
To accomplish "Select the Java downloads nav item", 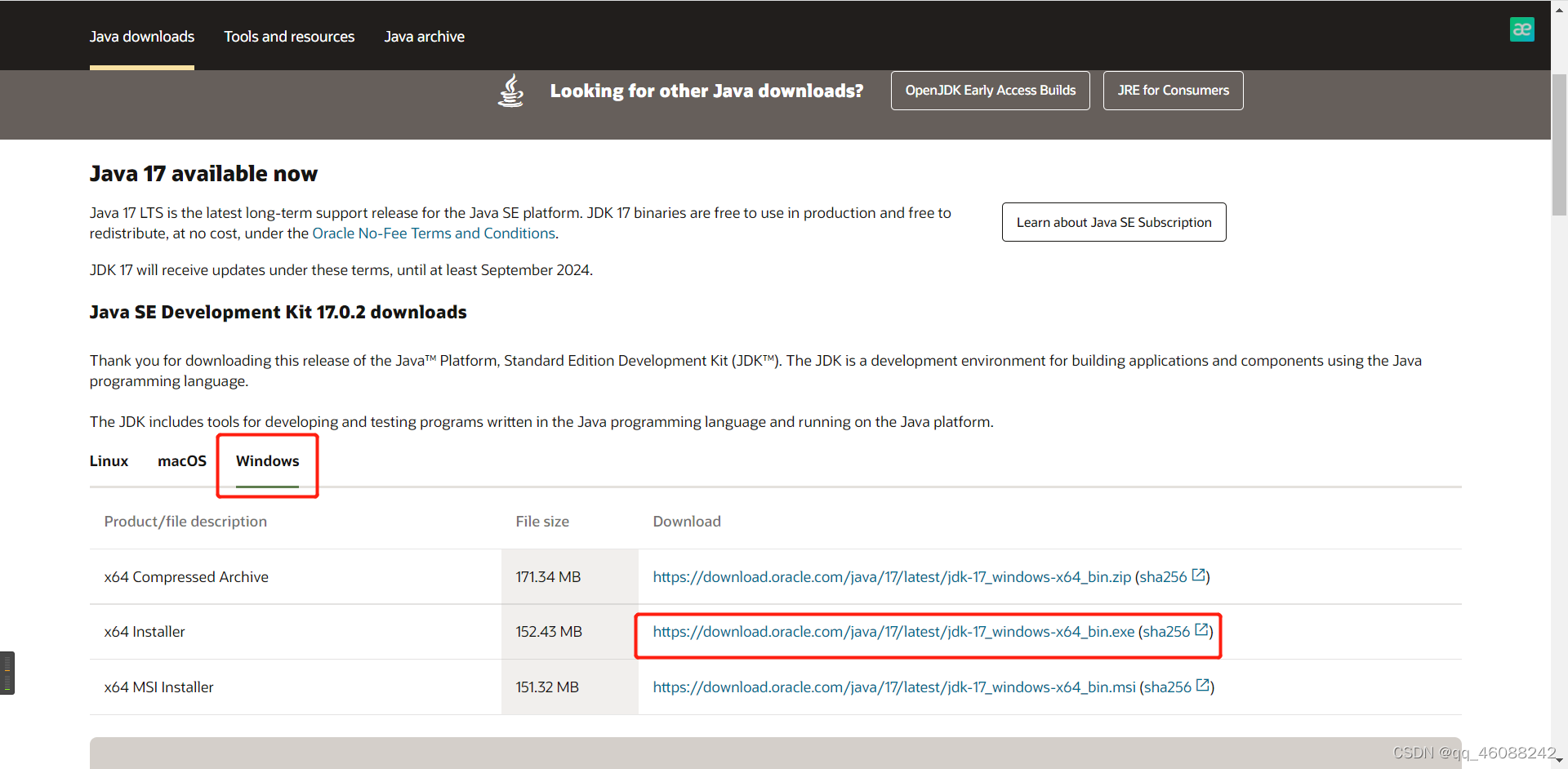I will tap(142, 37).
